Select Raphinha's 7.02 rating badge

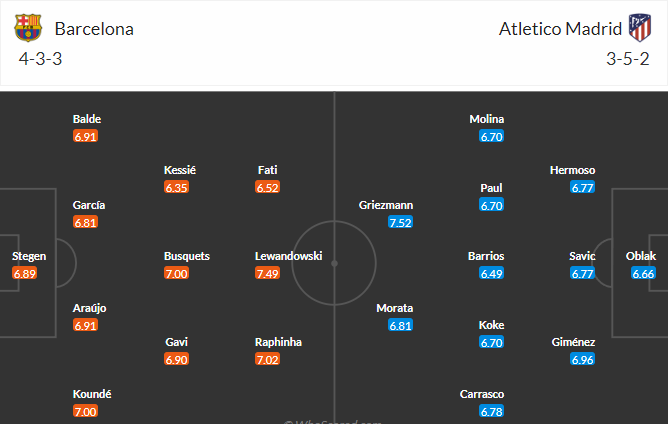click(x=268, y=359)
